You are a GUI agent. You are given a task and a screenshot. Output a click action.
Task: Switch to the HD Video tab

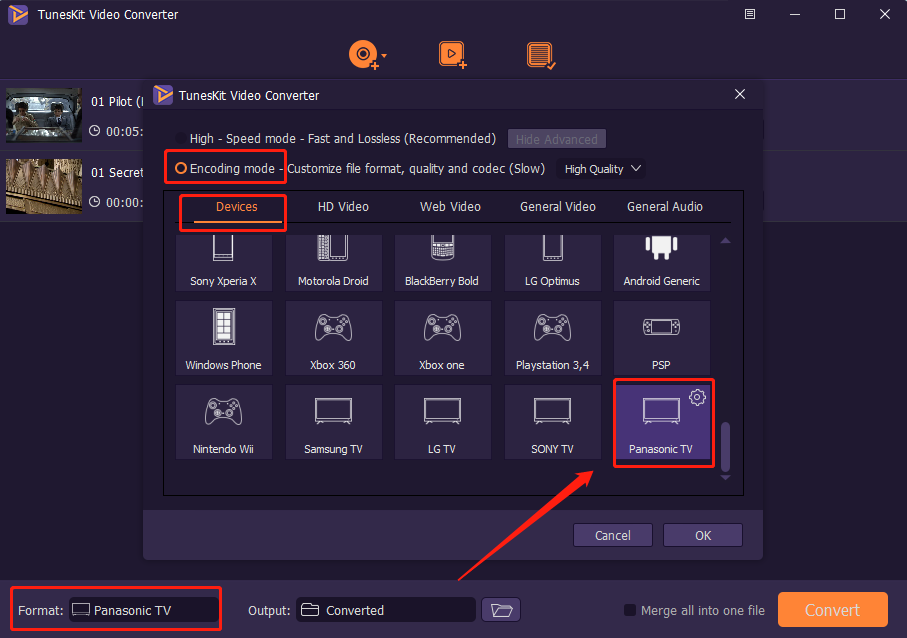pyautogui.click(x=343, y=207)
